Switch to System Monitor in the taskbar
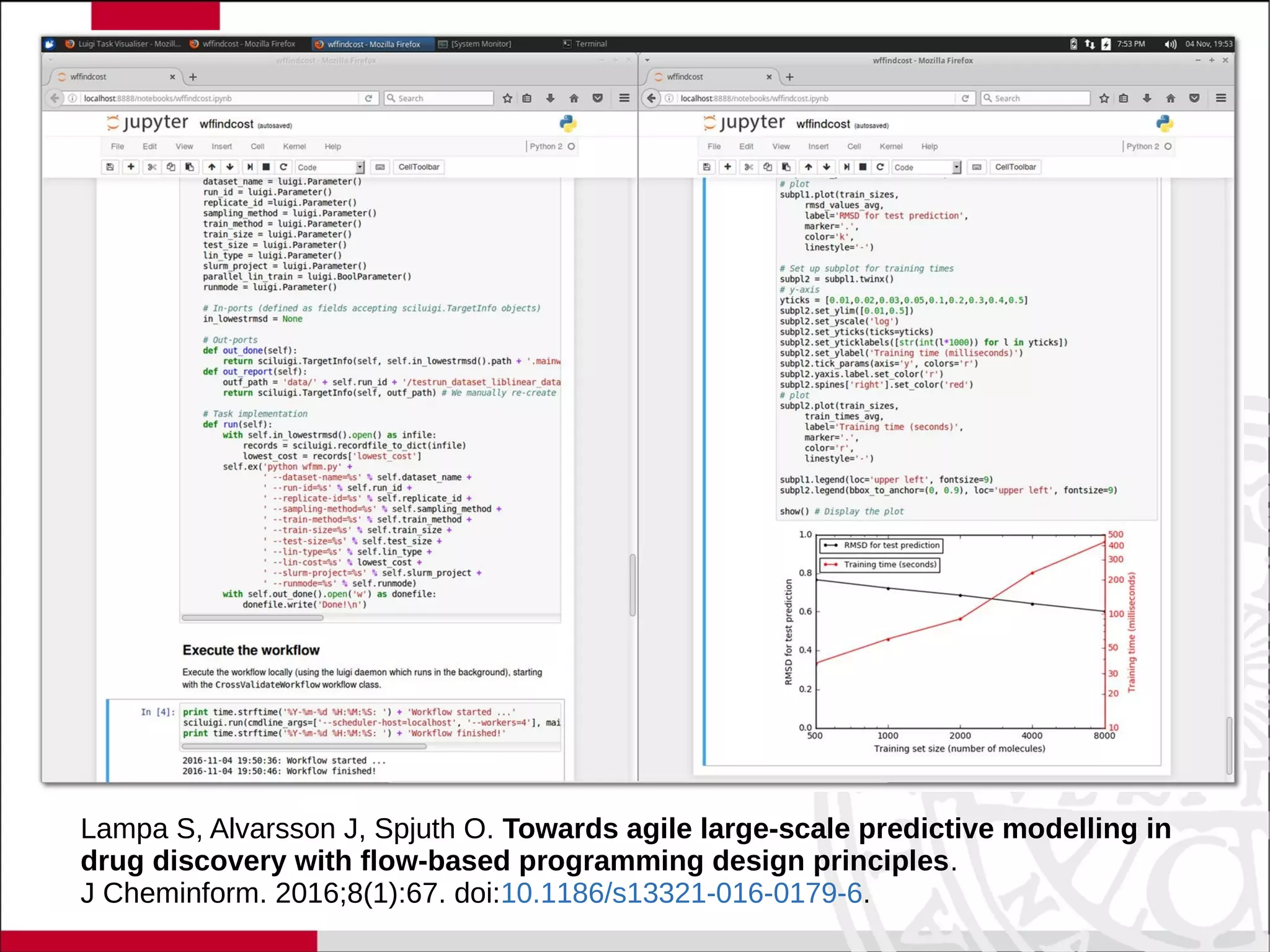This screenshot has height=952, width=1270. [x=474, y=44]
